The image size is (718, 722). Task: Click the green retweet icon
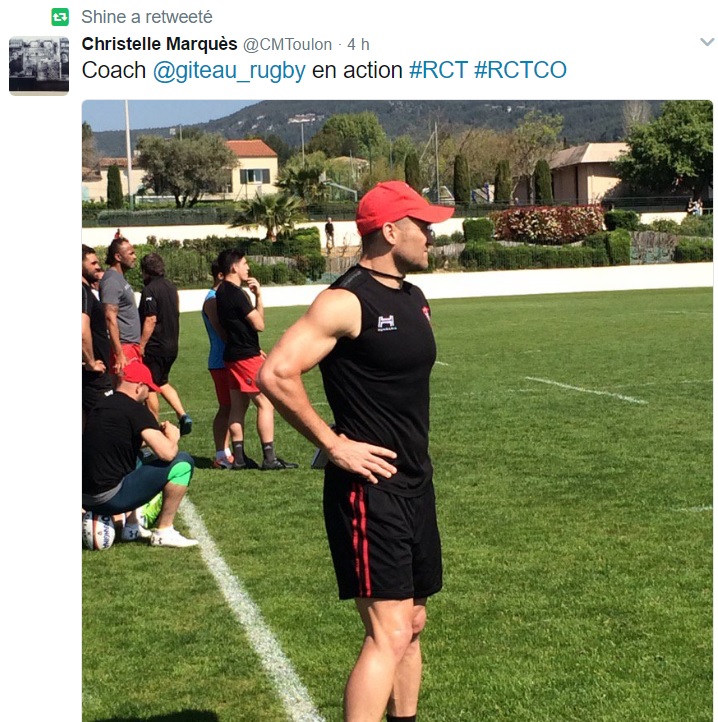[60, 17]
